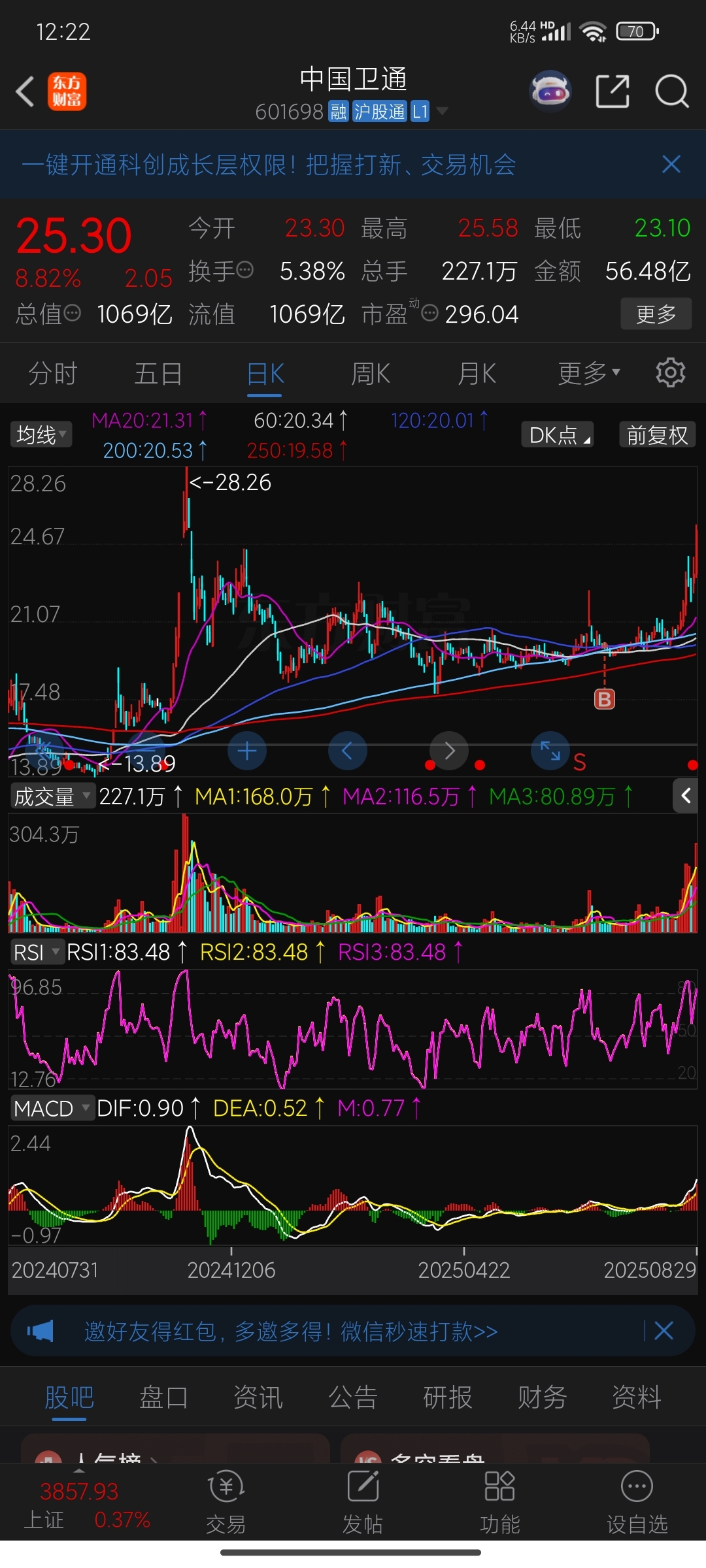Image resolution: width=706 pixels, height=1568 pixels.
Task: Tap the 20241206 date label on axis
Action: tap(231, 1270)
